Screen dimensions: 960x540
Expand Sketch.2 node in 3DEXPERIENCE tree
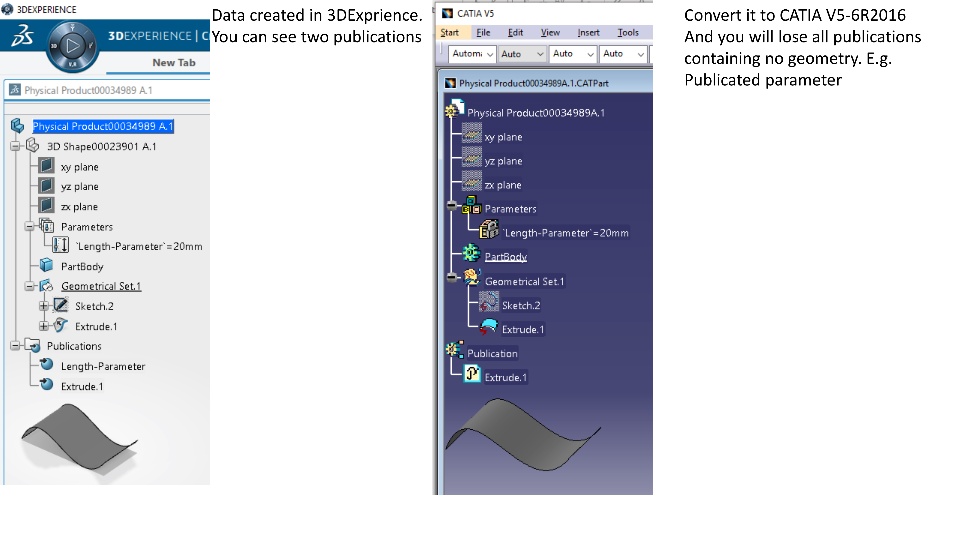(x=43, y=306)
